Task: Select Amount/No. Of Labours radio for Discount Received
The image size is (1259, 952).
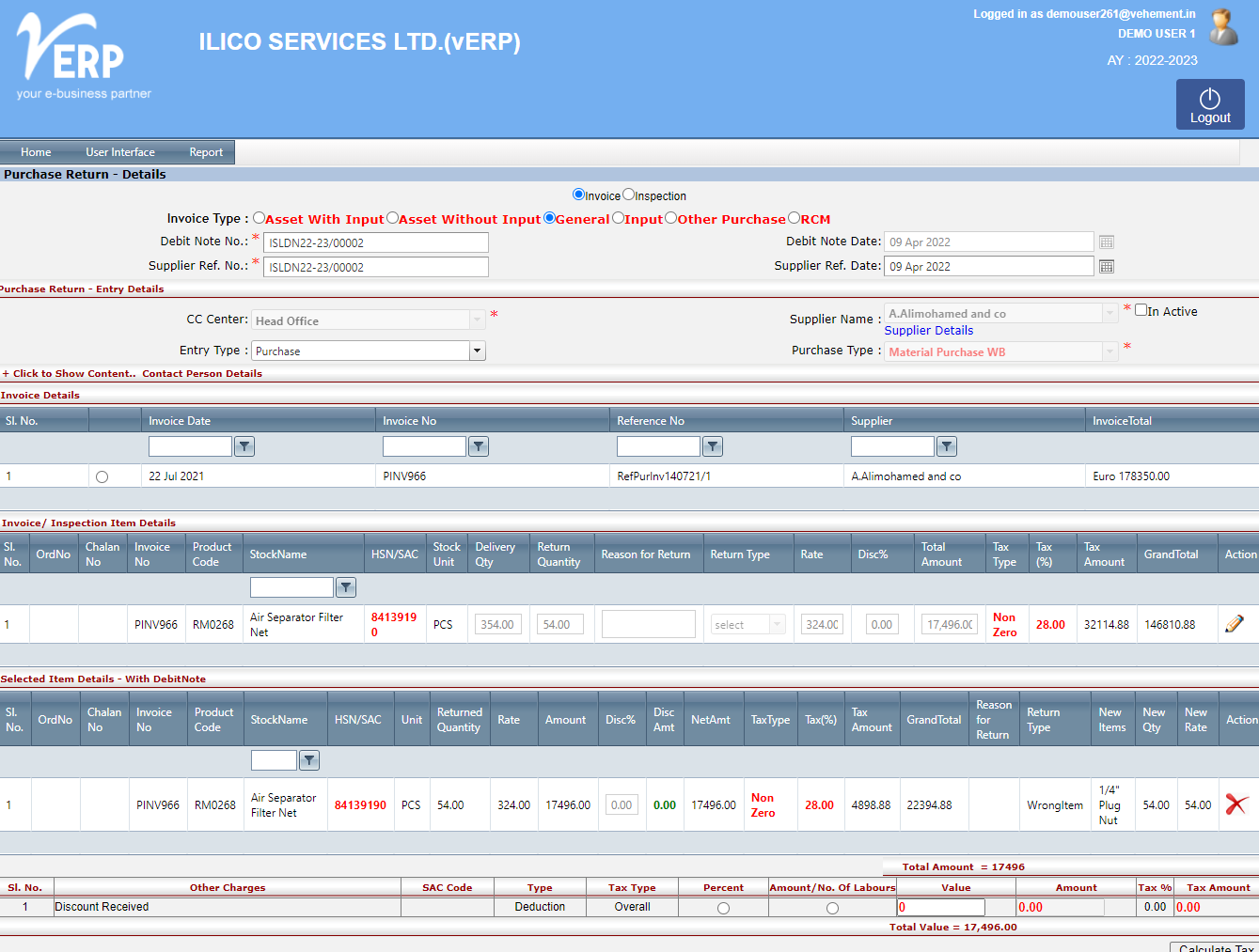Action: coord(832,908)
